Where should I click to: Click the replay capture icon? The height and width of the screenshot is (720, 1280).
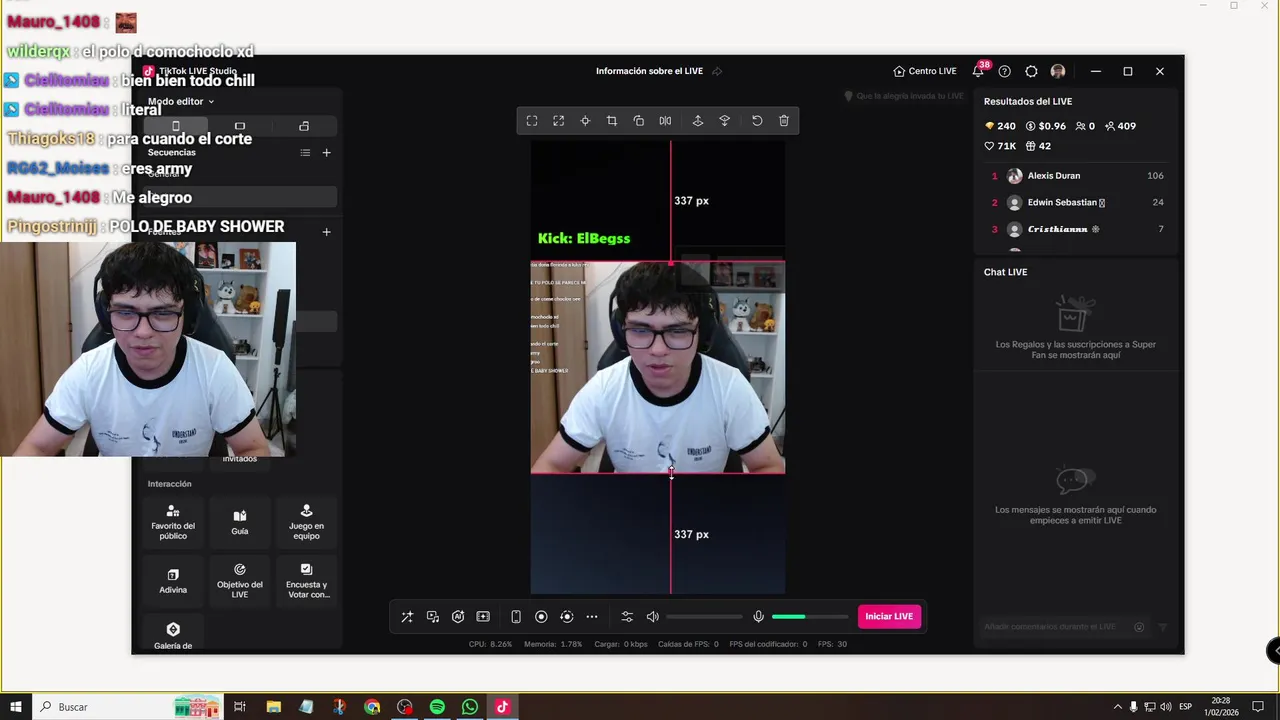pos(566,617)
